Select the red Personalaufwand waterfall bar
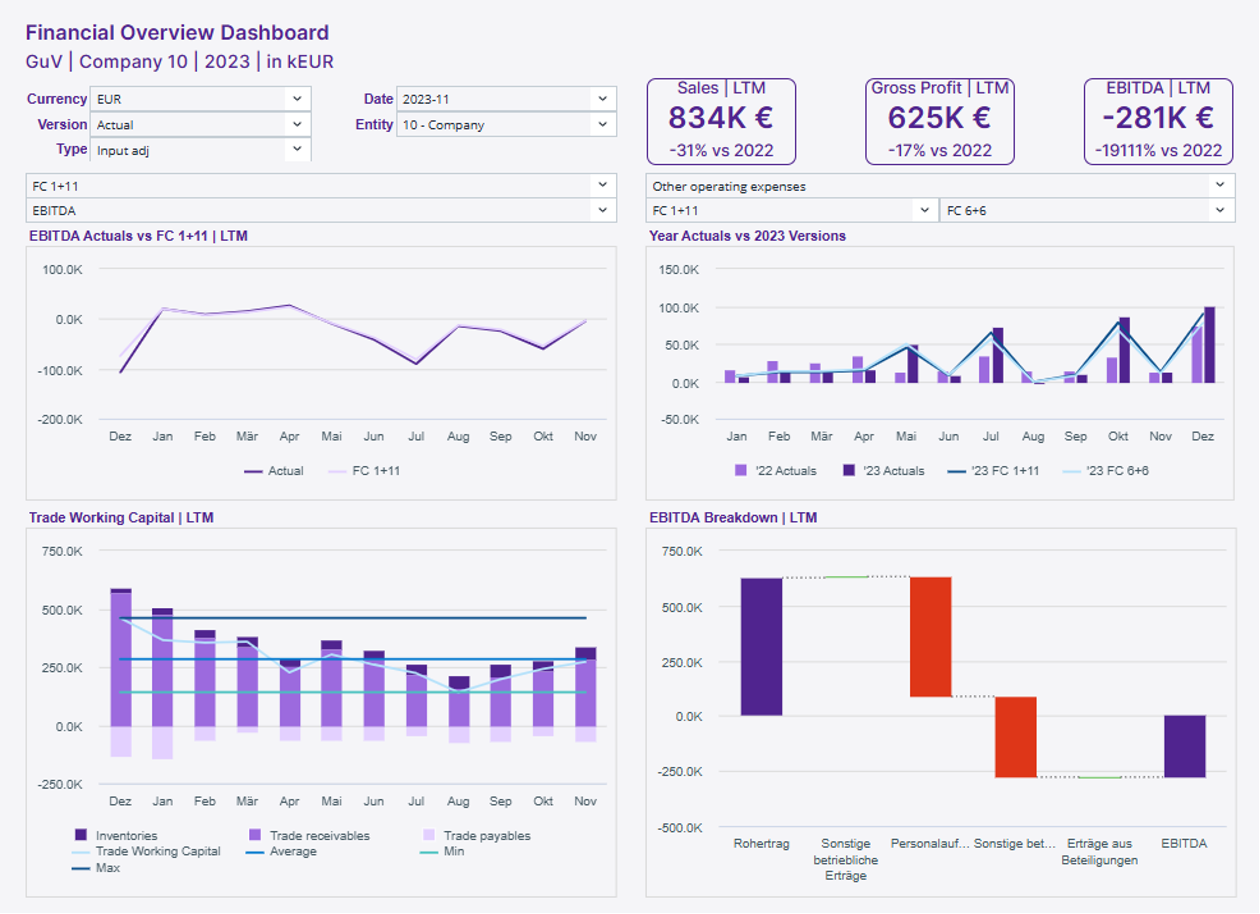1260x914 pixels. click(930, 636)
